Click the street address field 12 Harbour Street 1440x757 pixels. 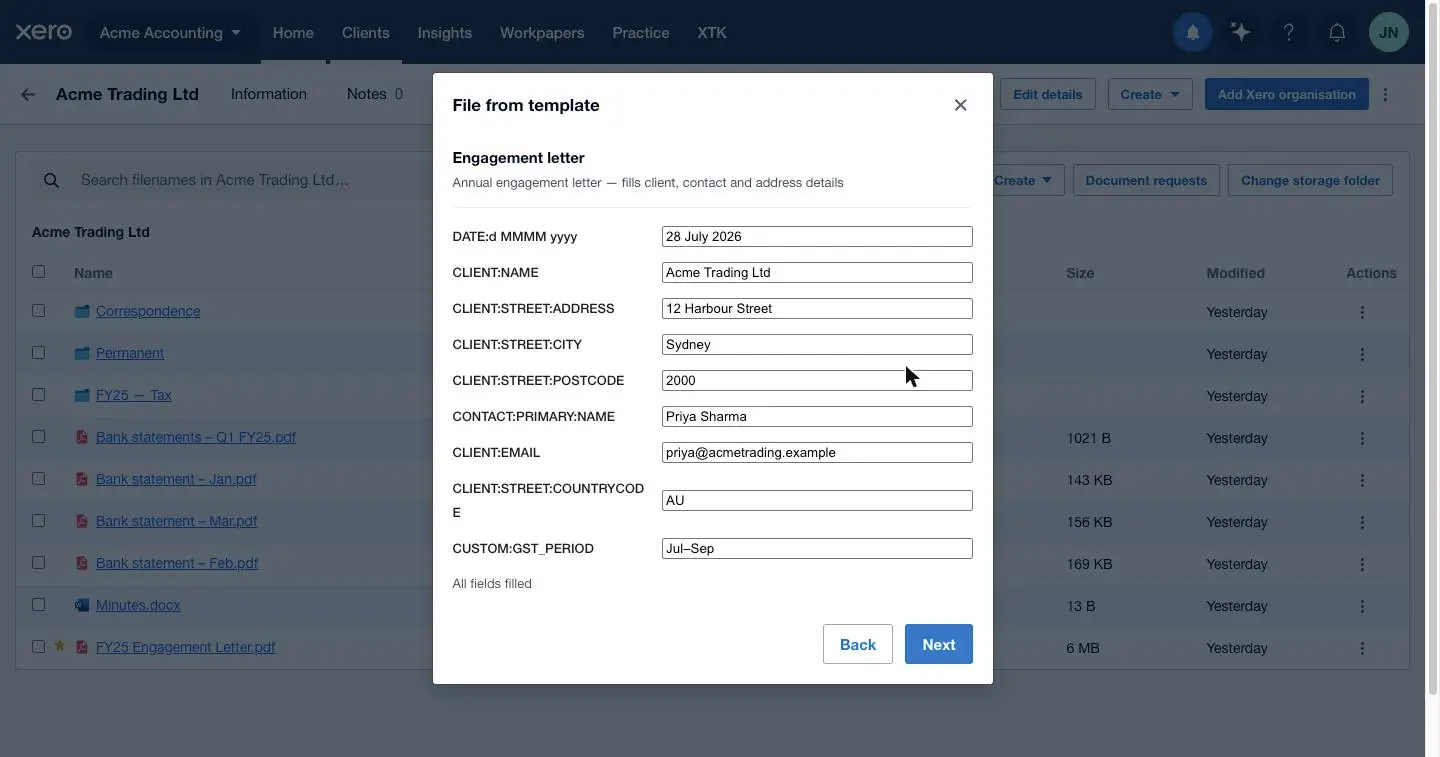(x=817, y=308)
